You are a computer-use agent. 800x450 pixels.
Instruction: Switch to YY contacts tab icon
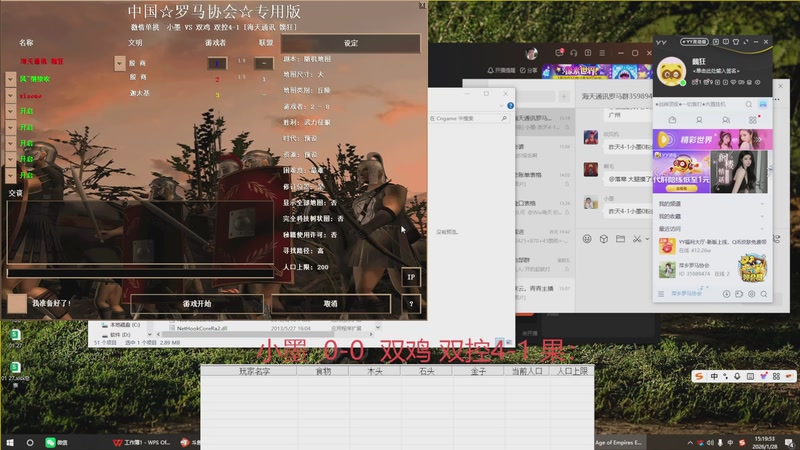(699, 120)
